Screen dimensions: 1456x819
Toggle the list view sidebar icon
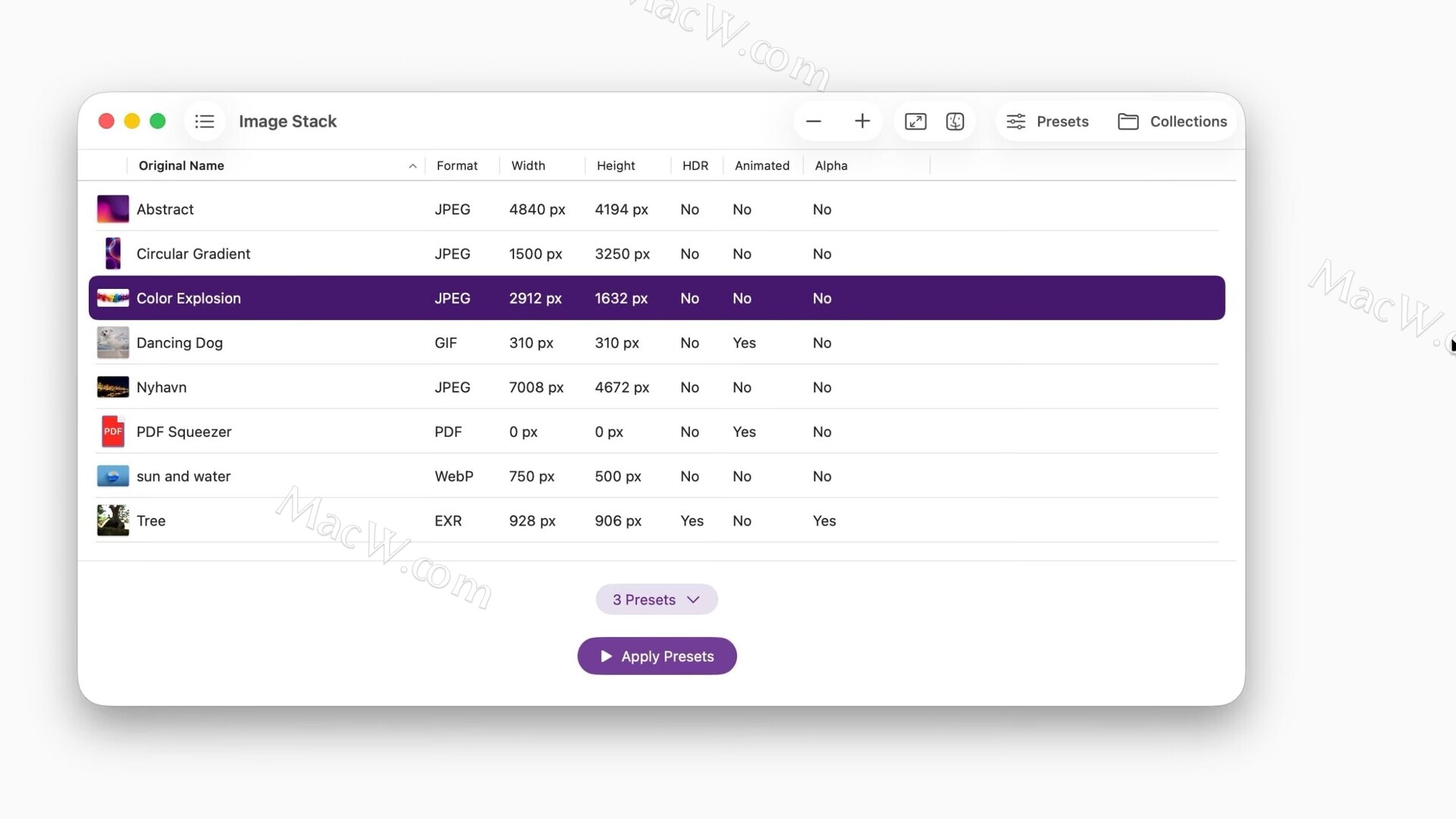pyautogui.click(x=204, y=121)
